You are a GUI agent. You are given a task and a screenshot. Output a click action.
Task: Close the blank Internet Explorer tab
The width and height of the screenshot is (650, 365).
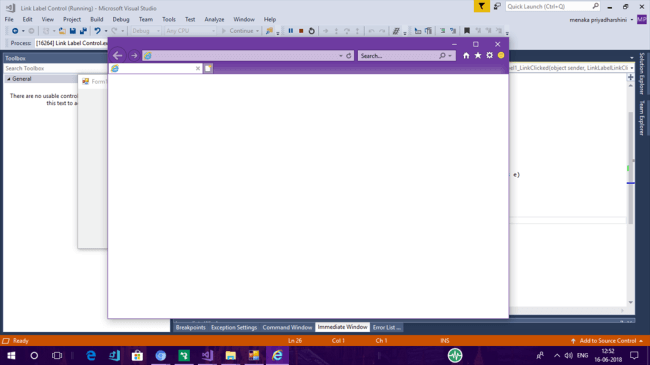click(x=198, y=68)
